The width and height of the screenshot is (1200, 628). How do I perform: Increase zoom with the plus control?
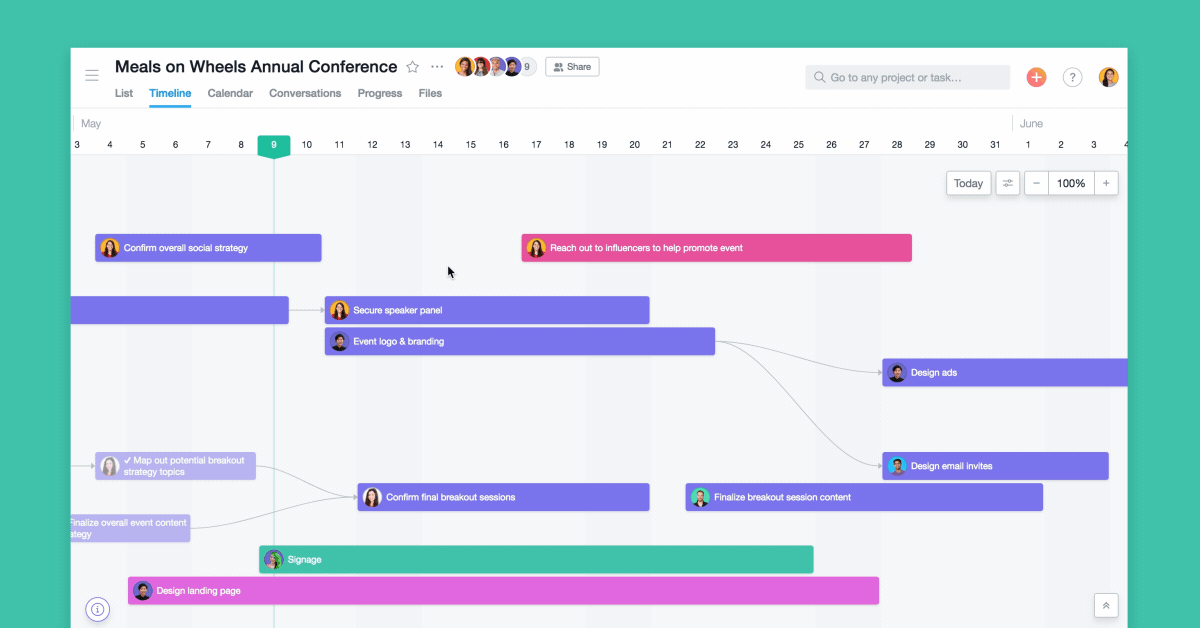click(1106, 183)
